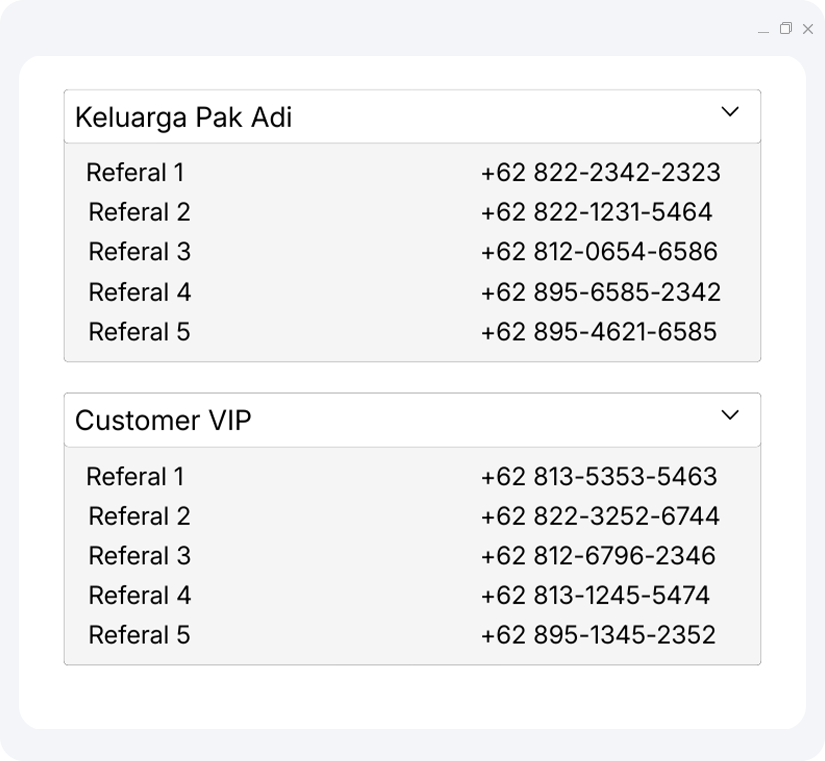Click the window minimize icon
Image resolution: width=825 pixels, height=761 pixels.
(x=764, y=29)
